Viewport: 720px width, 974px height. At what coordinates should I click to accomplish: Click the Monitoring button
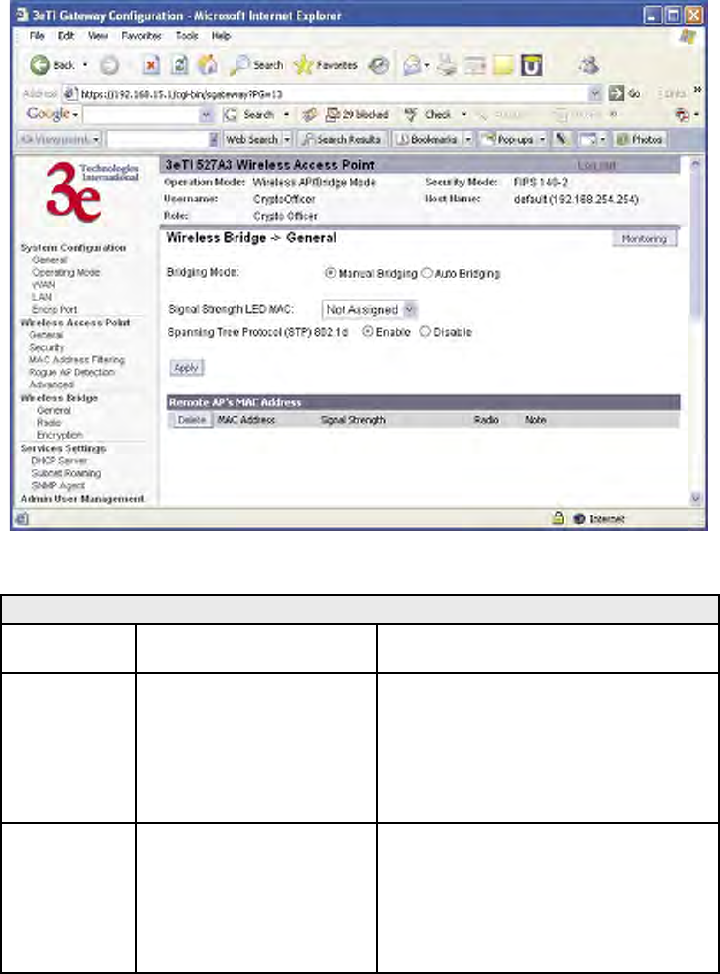pyautogui.click(x=644, y=239)
